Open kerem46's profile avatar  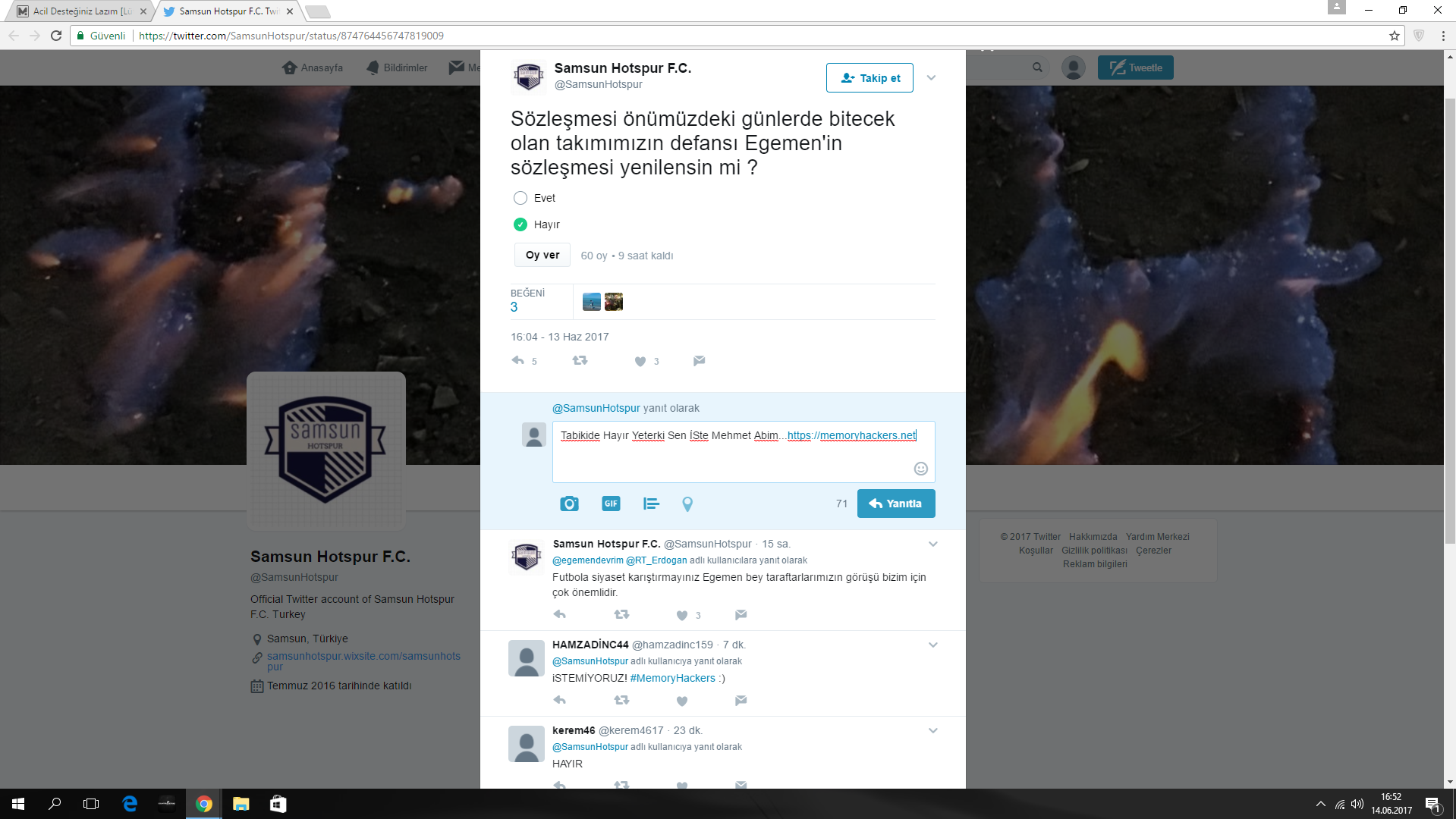pyautogui.click(x=527, y=744)
